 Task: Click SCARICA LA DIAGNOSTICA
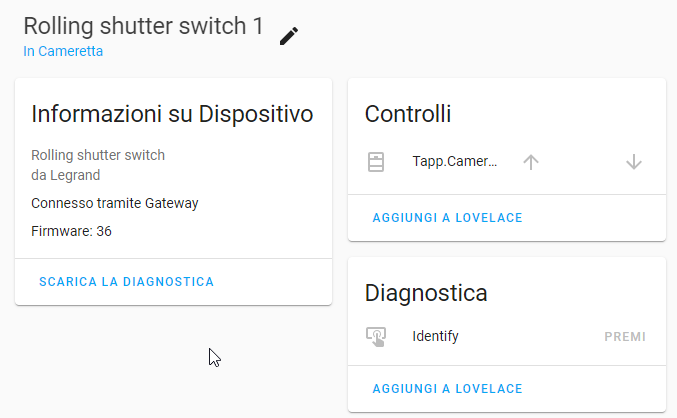[127, 282]
